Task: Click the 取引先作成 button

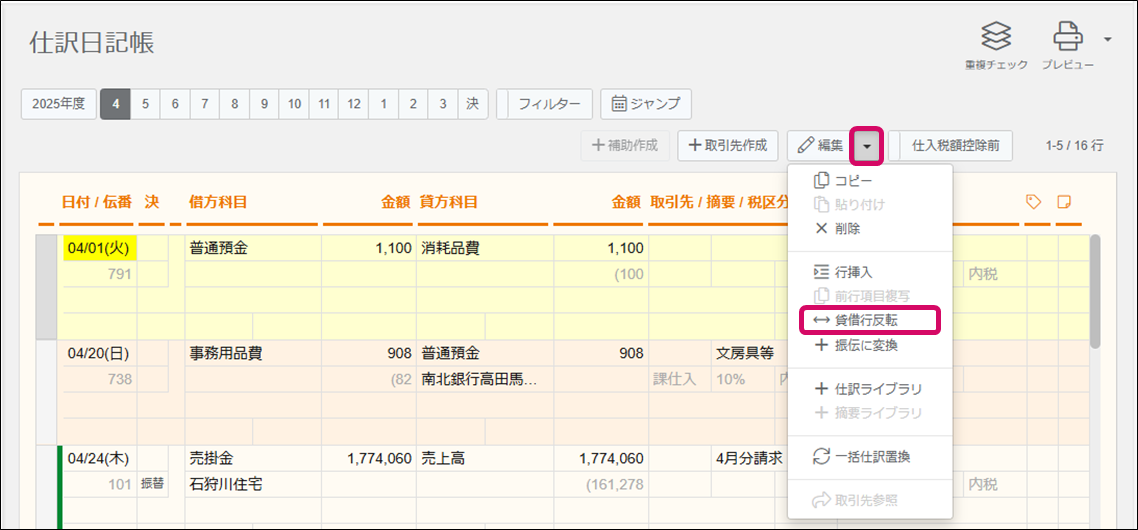Action: point(728,146)
